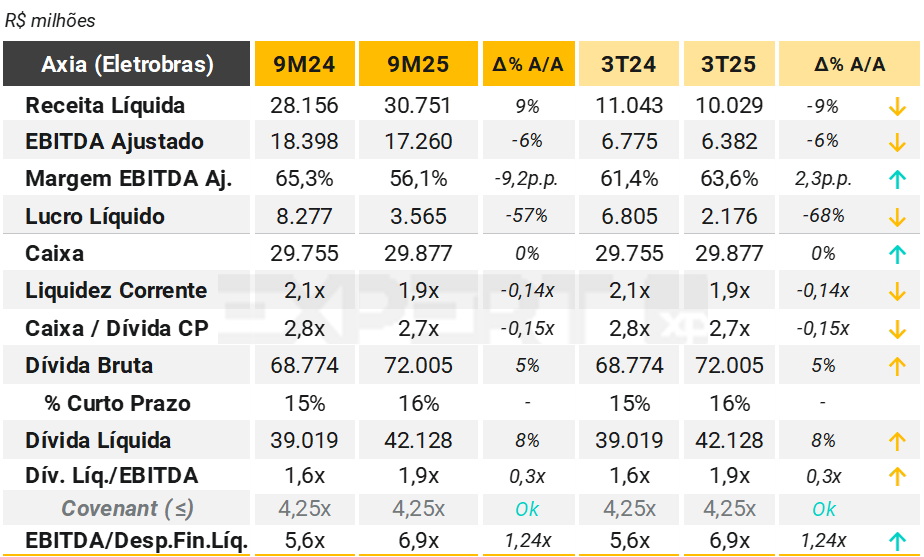
Task: Select the down arrow in Liquidez Corrente row
Action: coord(897,292)
